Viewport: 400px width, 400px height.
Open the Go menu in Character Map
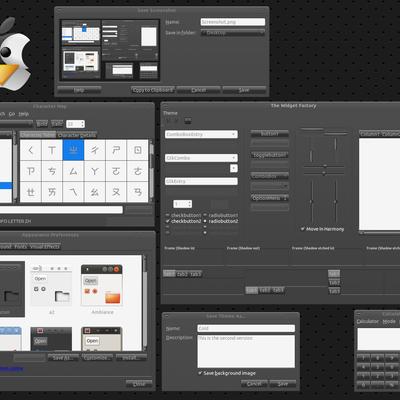pos(12,114)
